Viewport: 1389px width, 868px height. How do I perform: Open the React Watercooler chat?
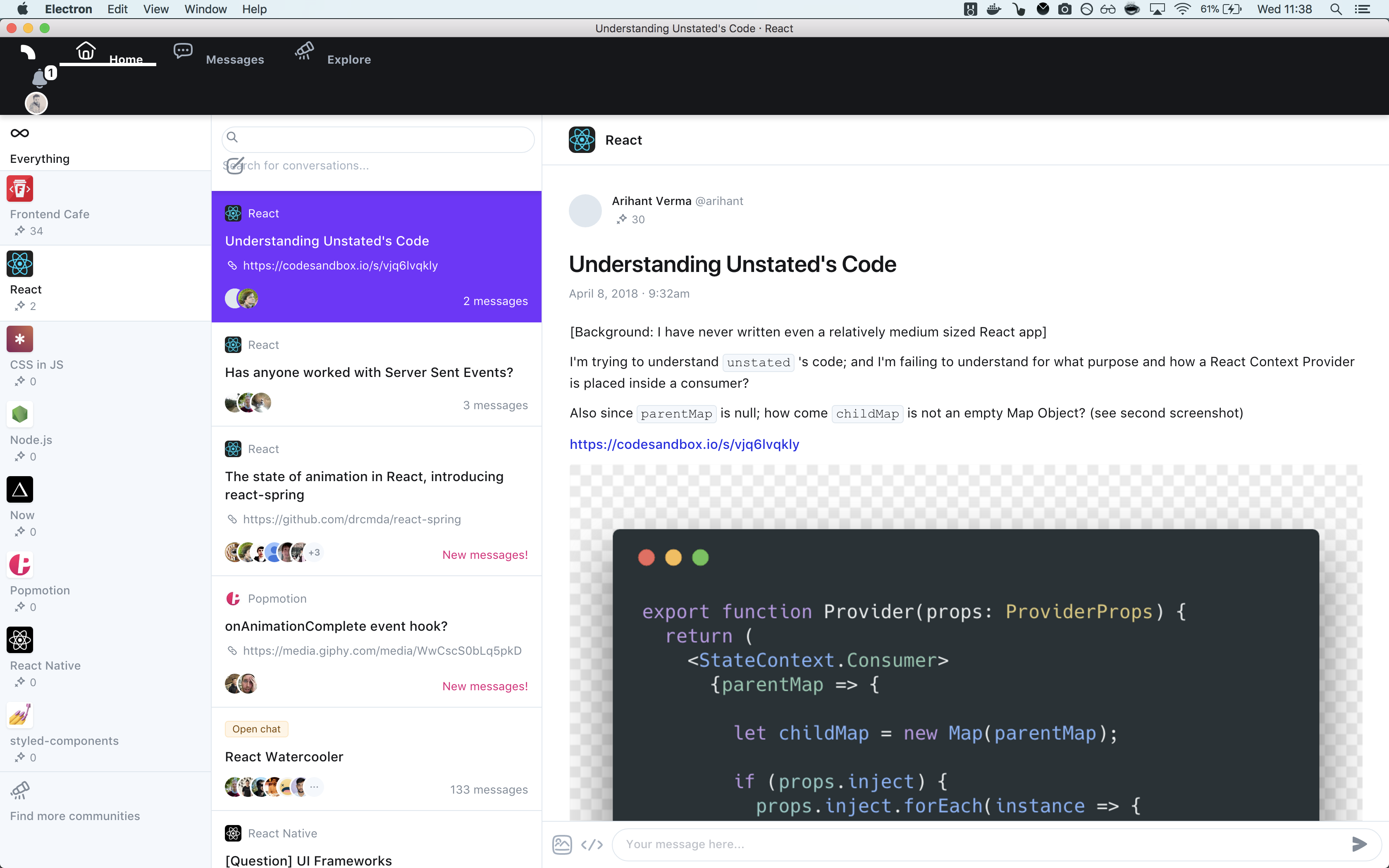(x=377, y=759)
